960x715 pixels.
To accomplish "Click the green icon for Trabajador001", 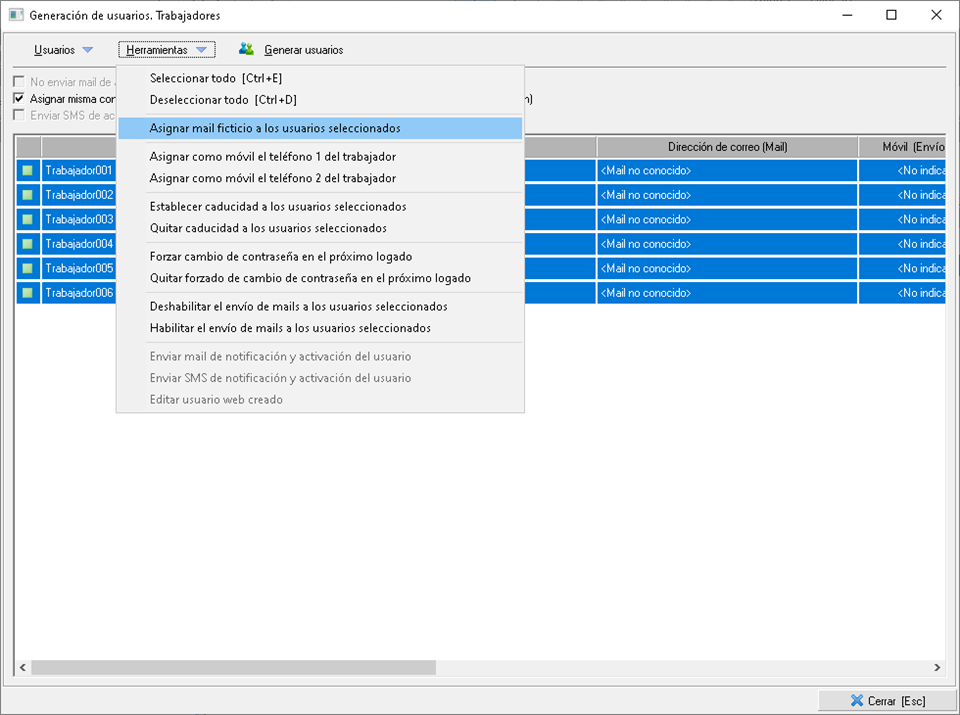I will pyautogui.click(x=28, y=170).
